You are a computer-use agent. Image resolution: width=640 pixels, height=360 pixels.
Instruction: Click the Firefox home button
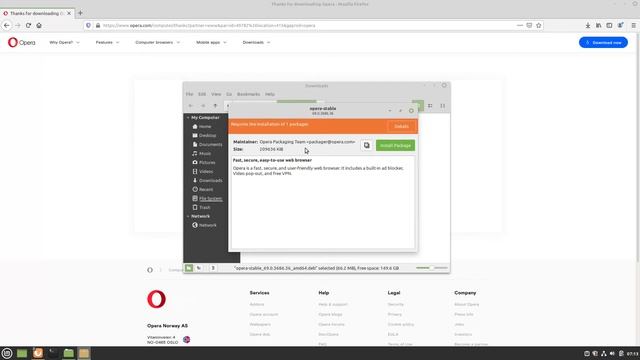39,25
